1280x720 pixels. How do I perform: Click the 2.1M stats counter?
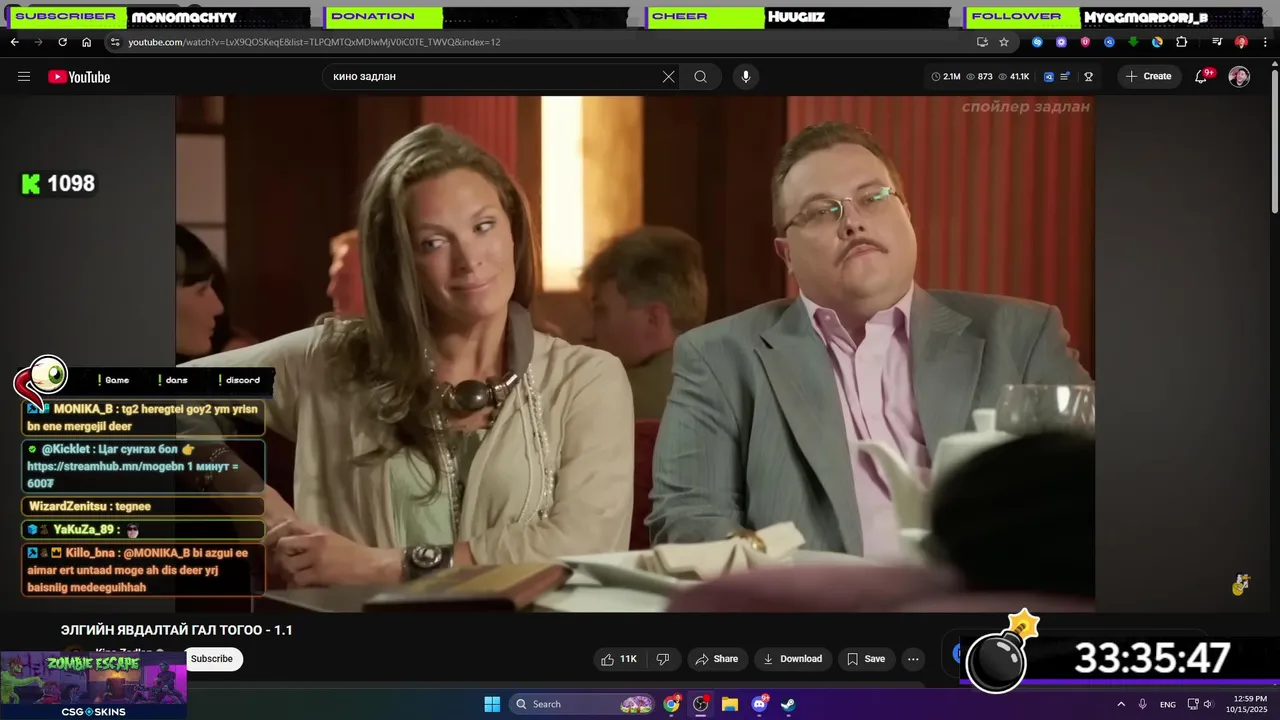946,77
